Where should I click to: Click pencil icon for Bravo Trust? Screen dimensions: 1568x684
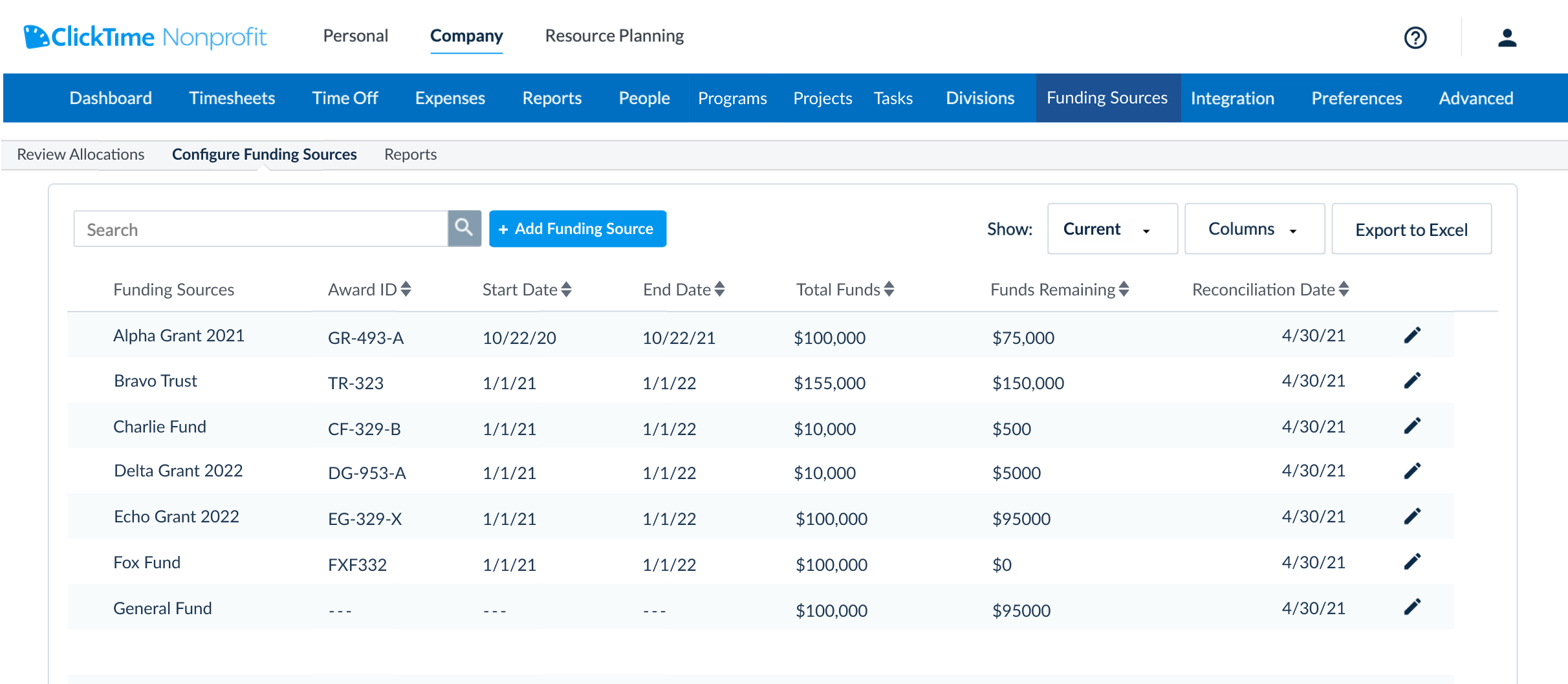pos(1412,380)
